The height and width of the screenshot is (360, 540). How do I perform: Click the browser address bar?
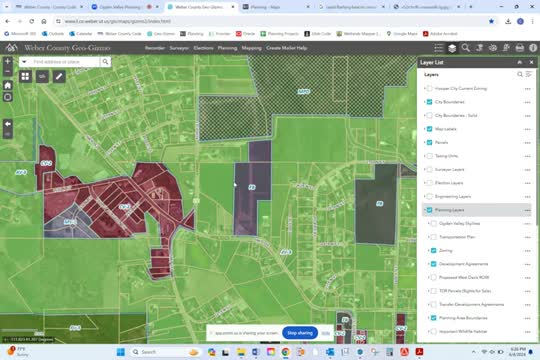(269, 21)
